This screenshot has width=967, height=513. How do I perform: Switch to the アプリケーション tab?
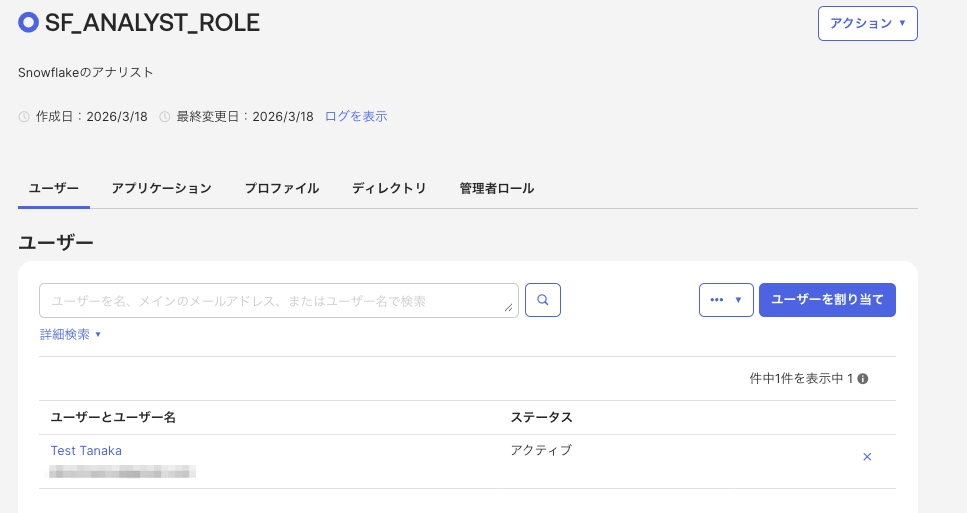[x=162, y=188]
